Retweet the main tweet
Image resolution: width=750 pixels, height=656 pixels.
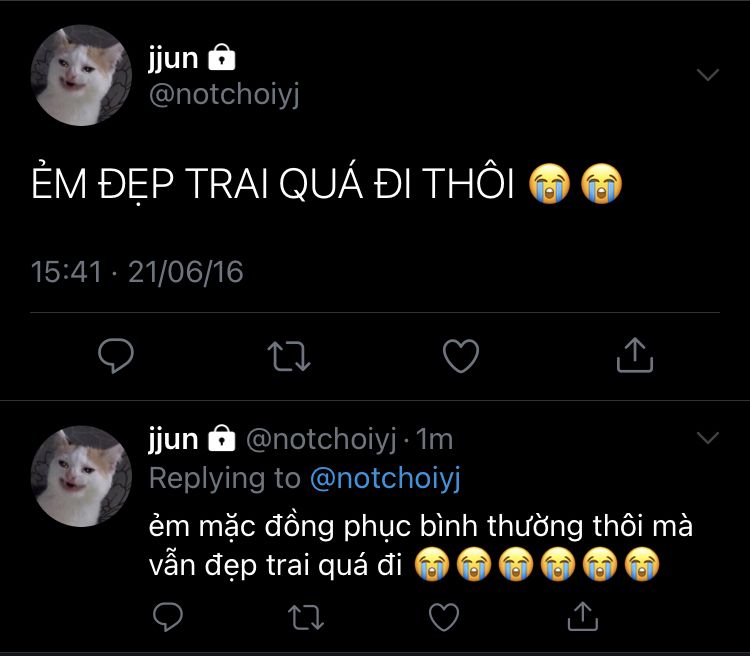pos(289,356)
